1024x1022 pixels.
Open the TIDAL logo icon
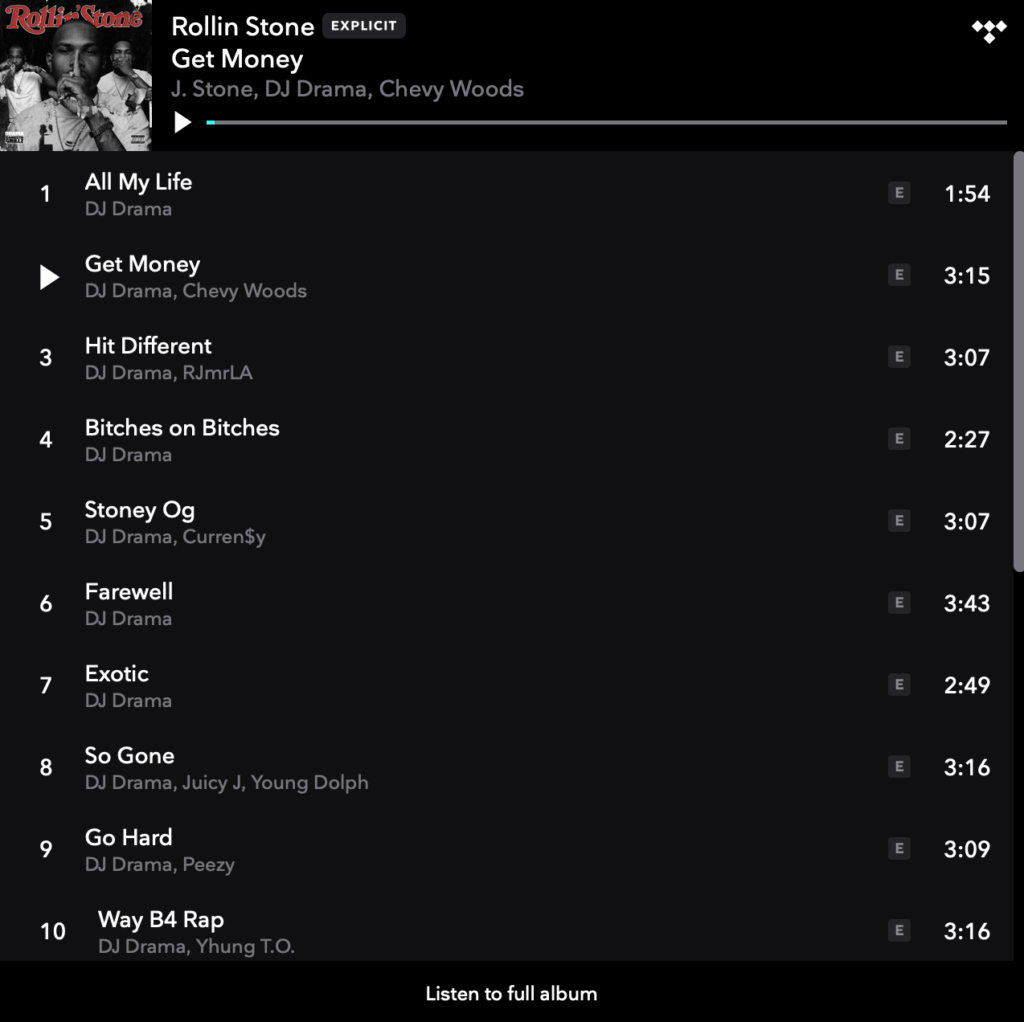(989, 31)
